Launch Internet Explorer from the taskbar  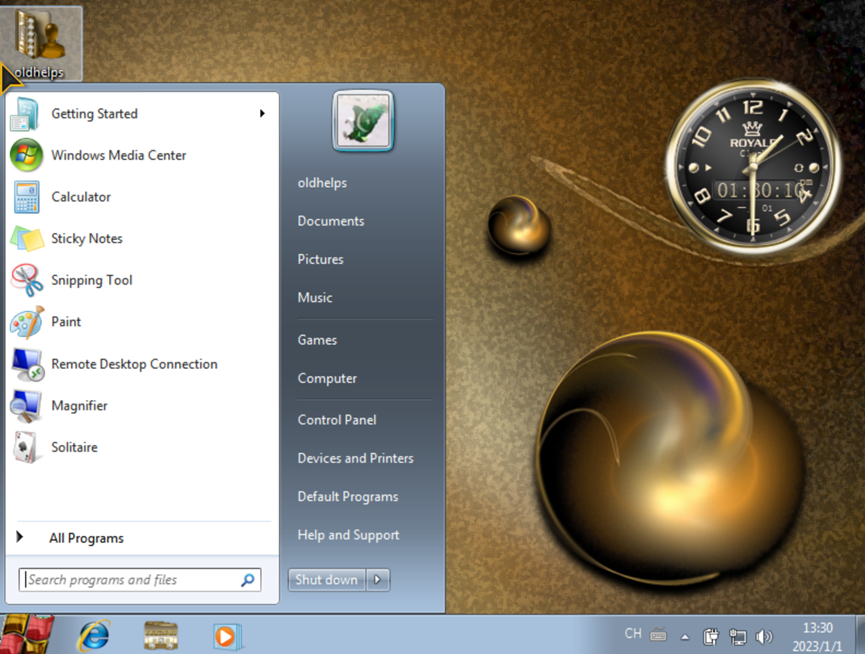(93, 634)
